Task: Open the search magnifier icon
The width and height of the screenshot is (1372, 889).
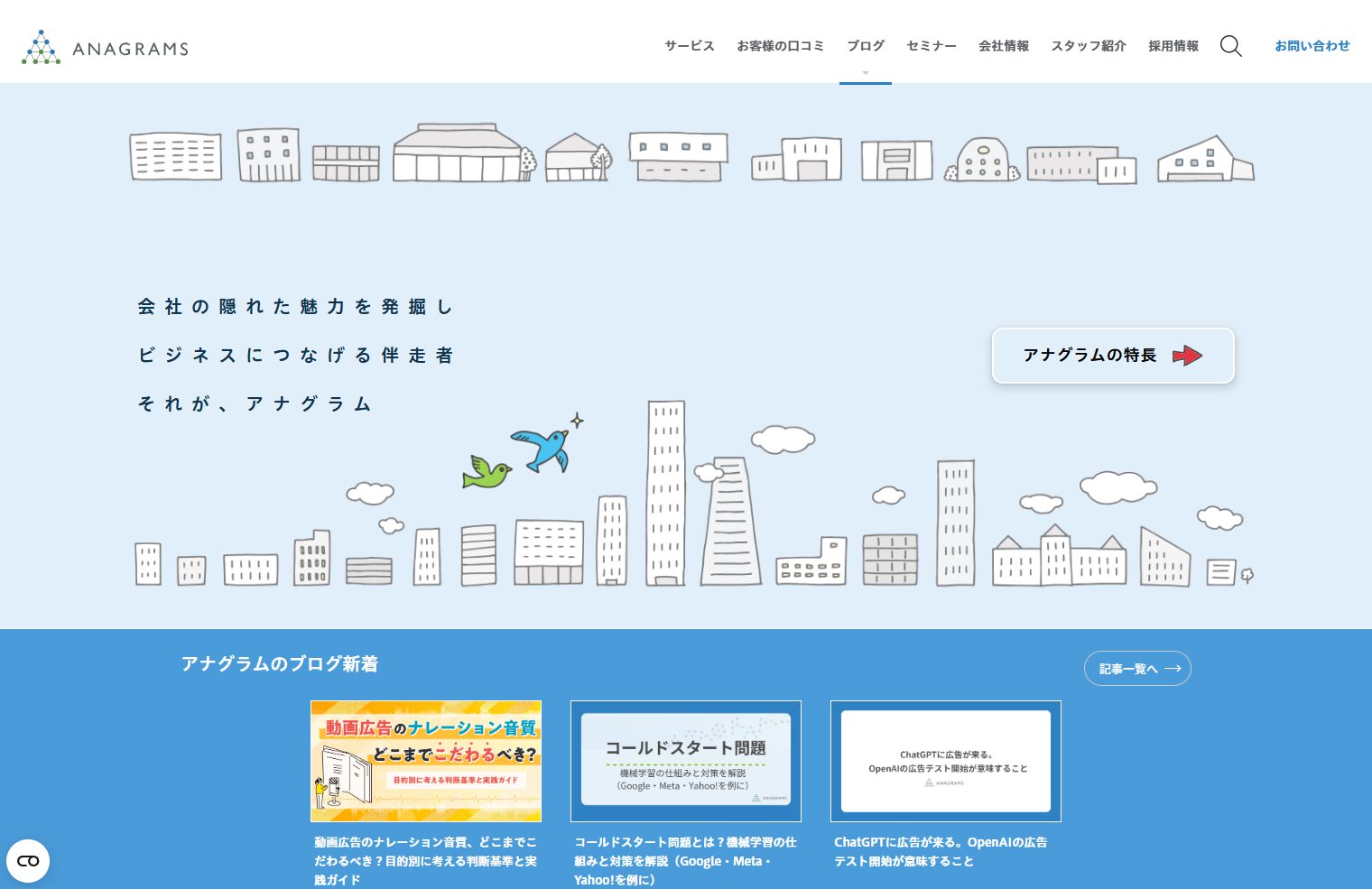Action: point(1230,46)
